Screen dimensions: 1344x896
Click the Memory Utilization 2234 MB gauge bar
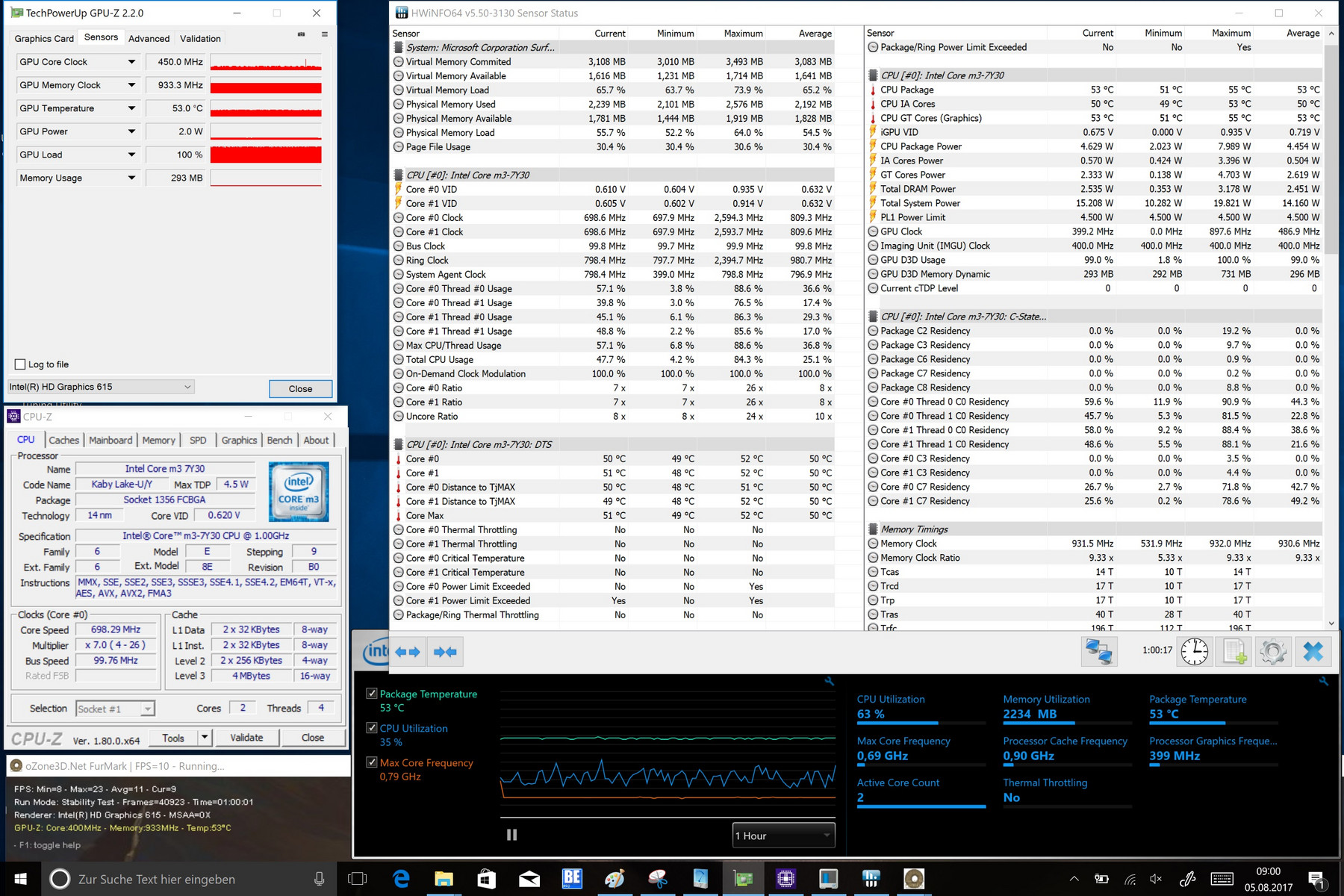pyautogui.click(x=1067, y=723)
